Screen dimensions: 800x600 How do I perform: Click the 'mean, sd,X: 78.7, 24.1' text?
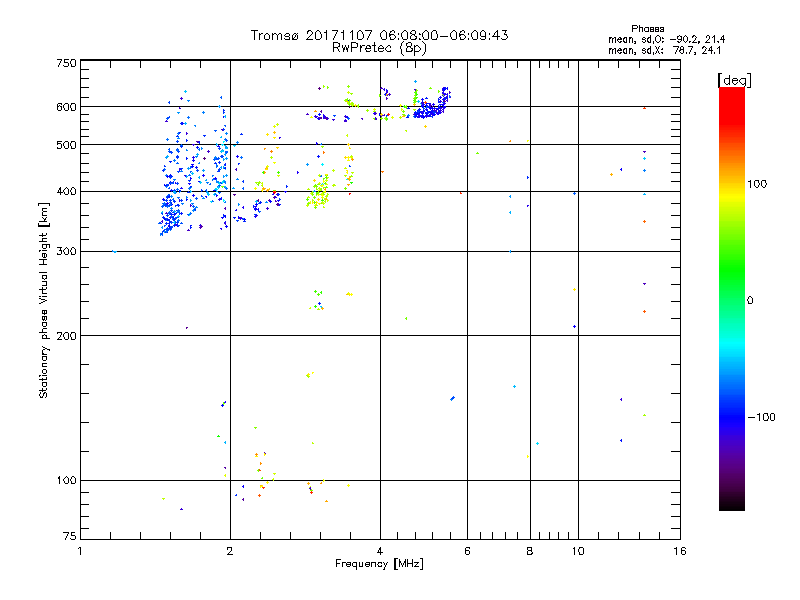click(x=664, y=50)
